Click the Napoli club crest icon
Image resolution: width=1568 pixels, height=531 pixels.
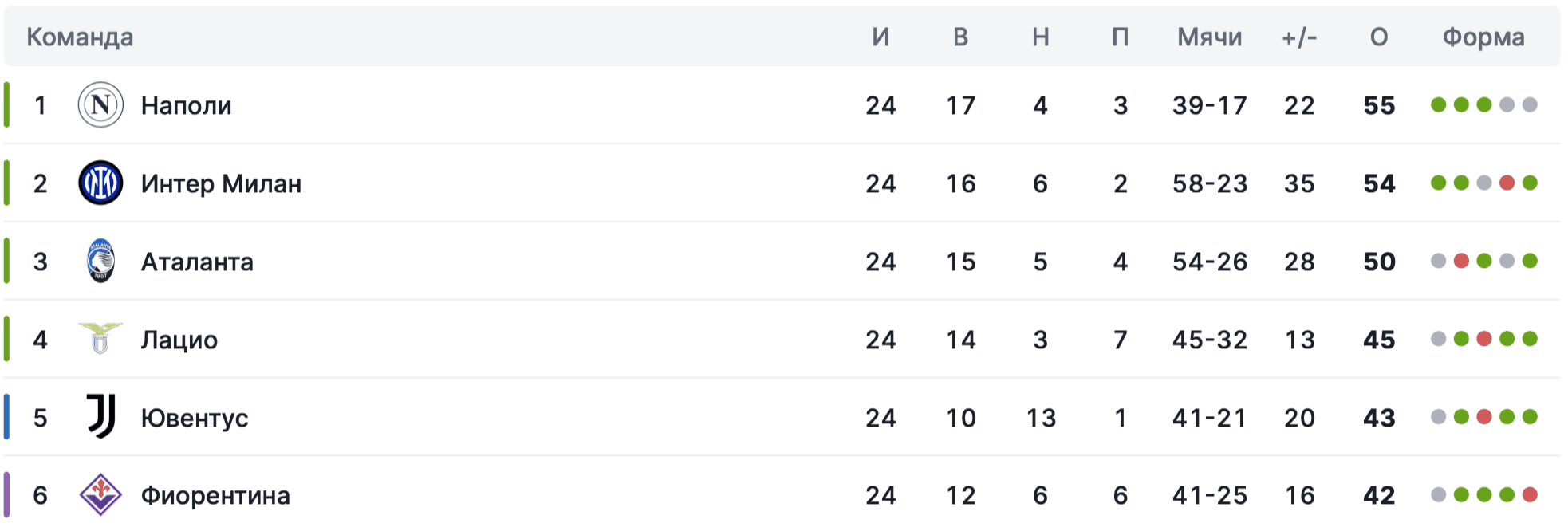click(100, 105)
